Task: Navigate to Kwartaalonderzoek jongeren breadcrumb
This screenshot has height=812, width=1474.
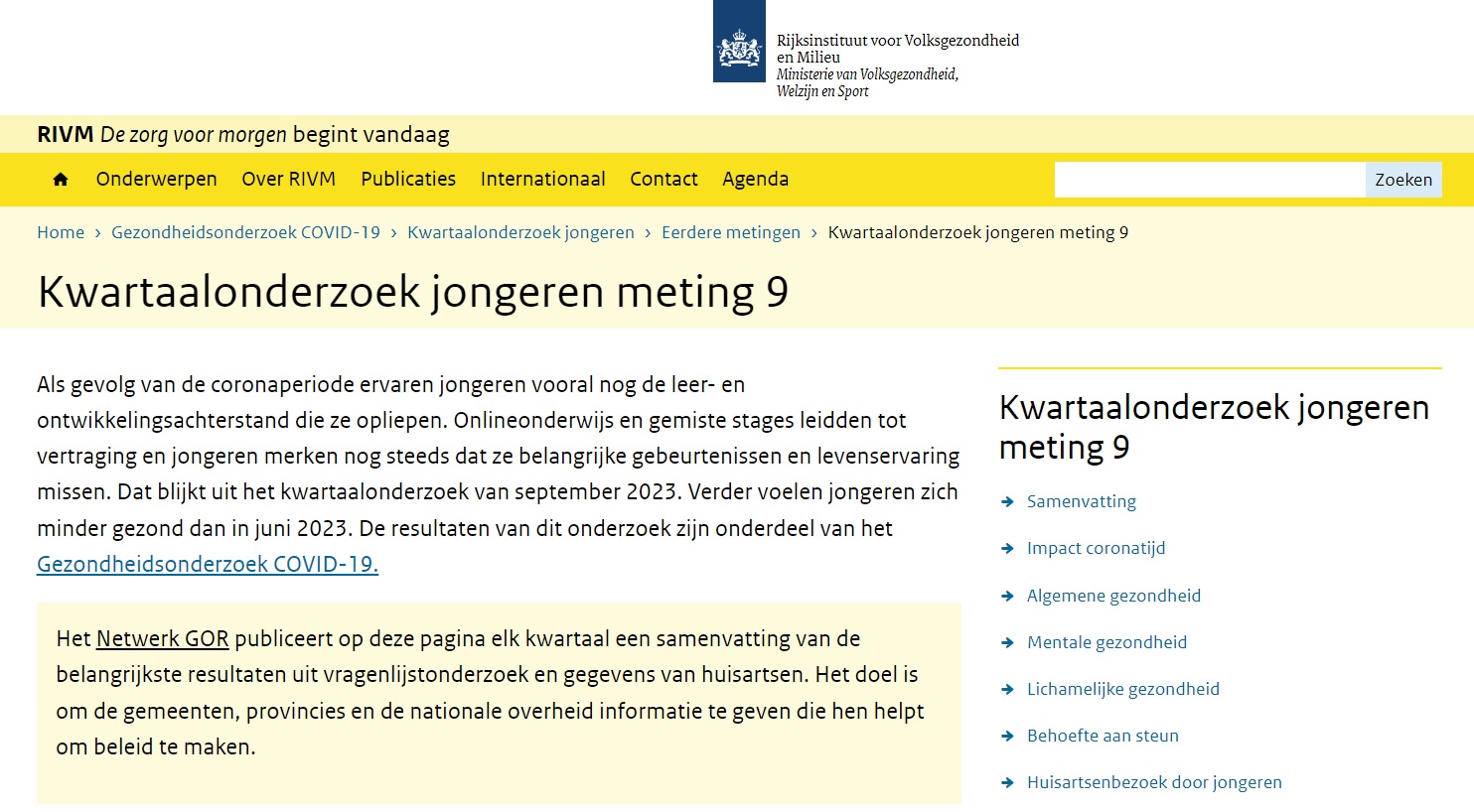Action: tap(520, 232)
